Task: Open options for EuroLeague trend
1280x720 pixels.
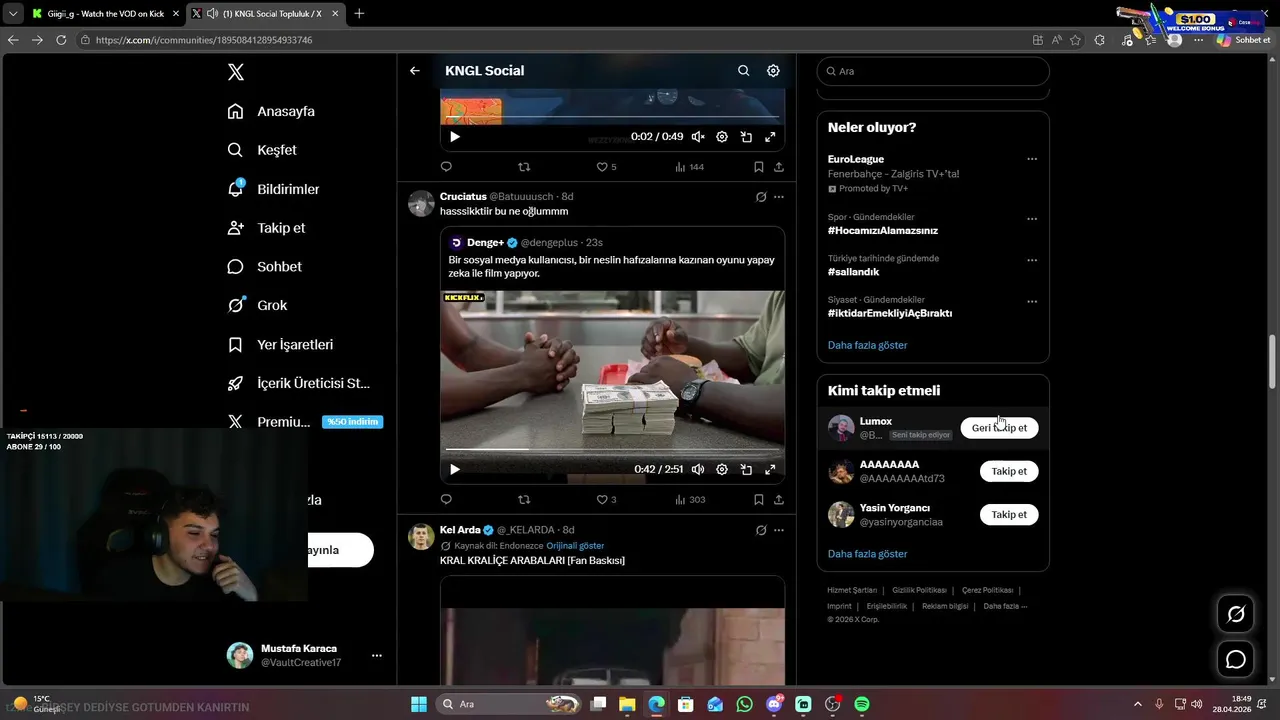Action: (x=1032, y=159)
